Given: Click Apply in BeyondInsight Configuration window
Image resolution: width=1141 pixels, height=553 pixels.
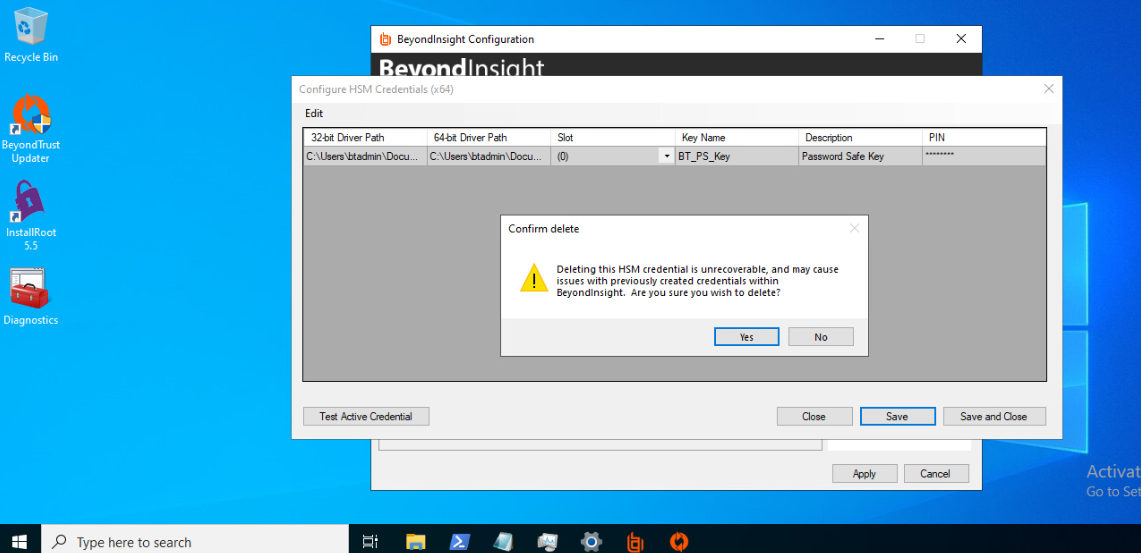Looking at the screenshot, I should click(864, 474).
